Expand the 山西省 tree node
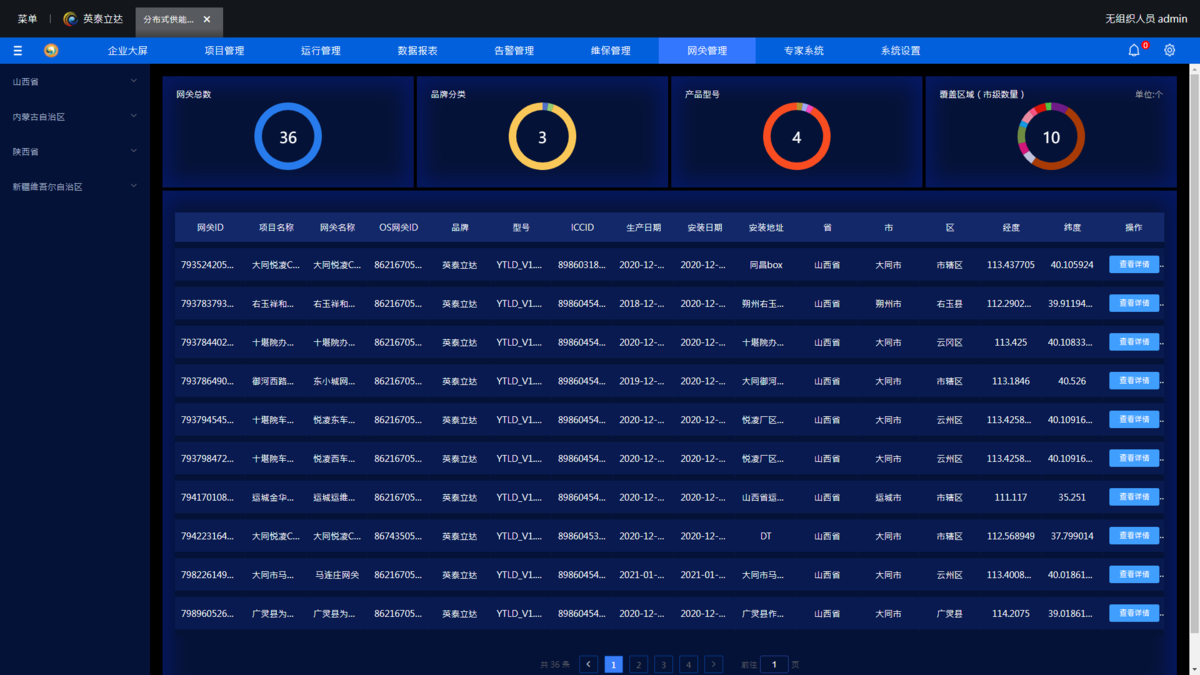The image size is (1200, 675). tap(134, 81)
